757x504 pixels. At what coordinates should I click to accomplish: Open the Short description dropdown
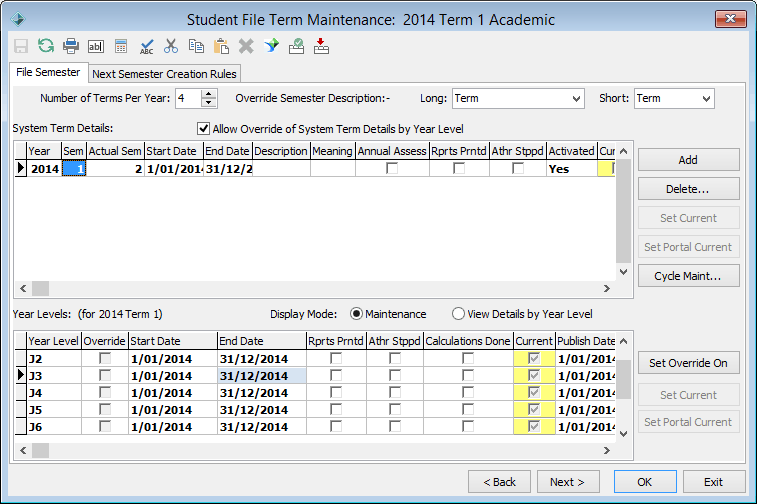[x=706, y=98]
